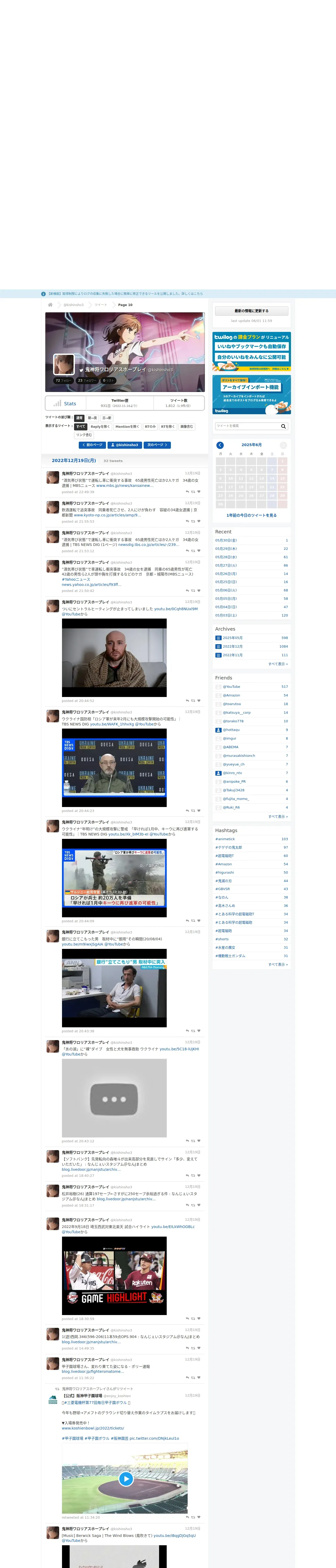Select the 朝→夜 sort order
The width and height of the screenshot is (336, 1568).
92,418
